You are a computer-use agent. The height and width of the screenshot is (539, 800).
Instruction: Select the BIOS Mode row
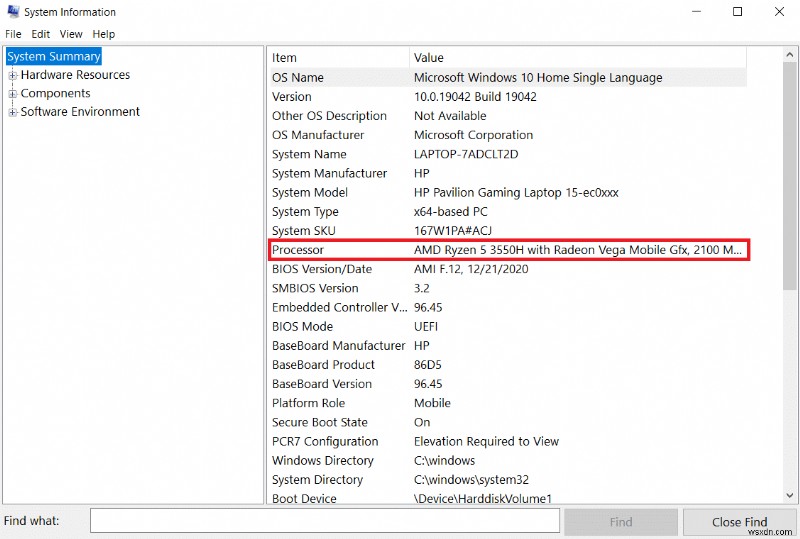(508, 326)
